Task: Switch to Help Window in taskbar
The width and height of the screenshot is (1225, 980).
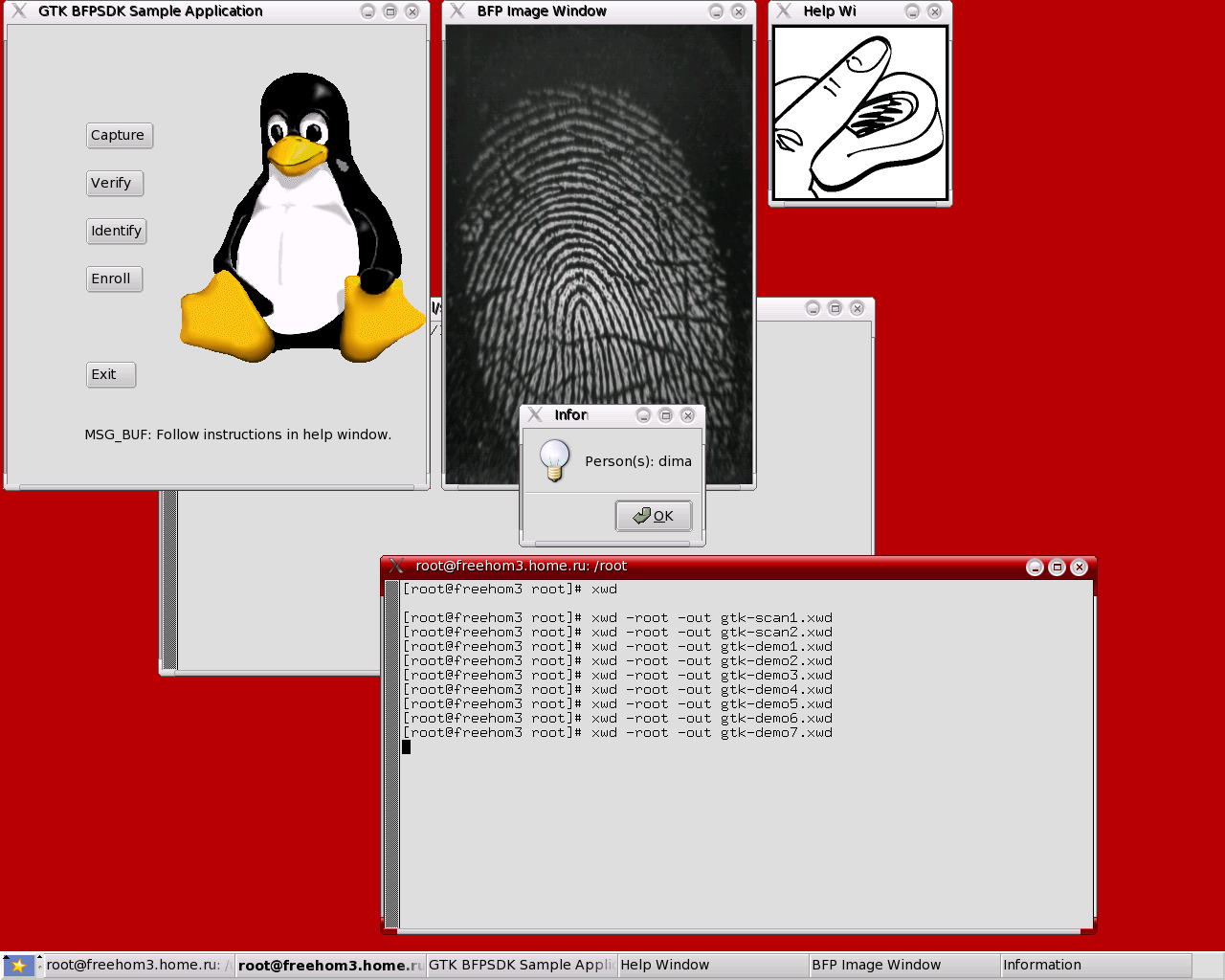Action: click(712, 966)
